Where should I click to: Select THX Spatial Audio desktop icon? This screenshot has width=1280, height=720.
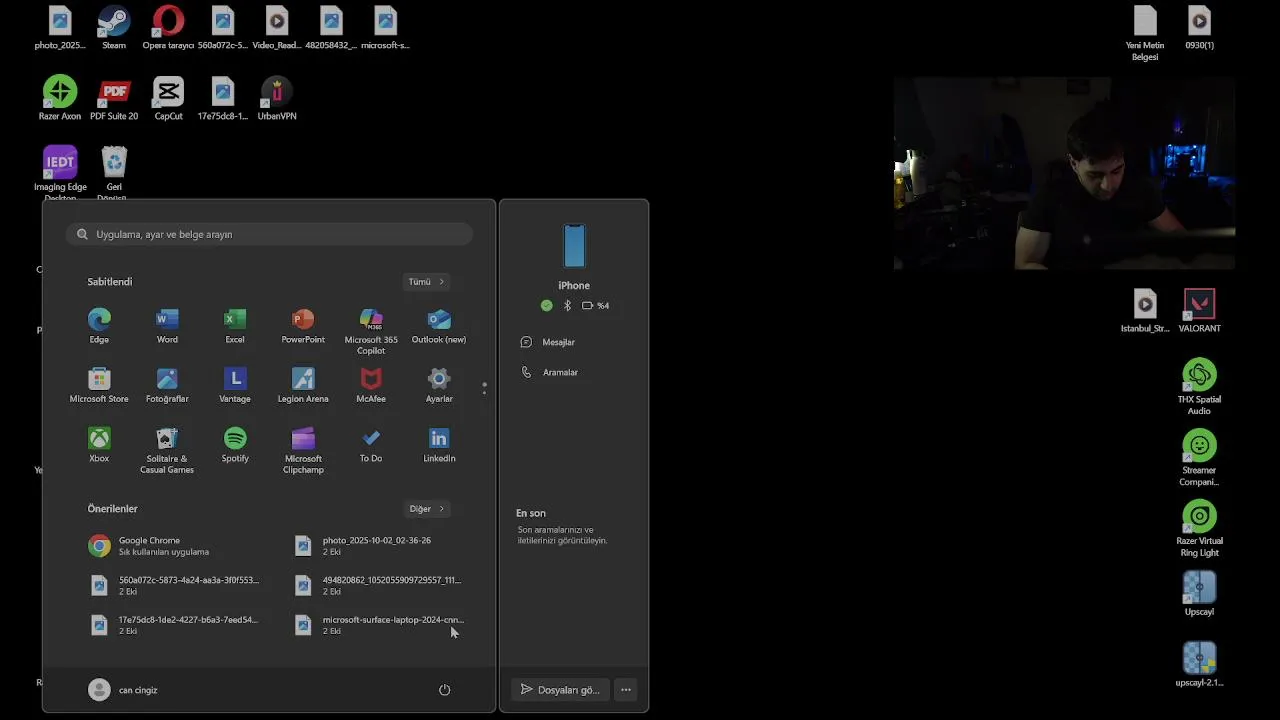[1199, 387]
